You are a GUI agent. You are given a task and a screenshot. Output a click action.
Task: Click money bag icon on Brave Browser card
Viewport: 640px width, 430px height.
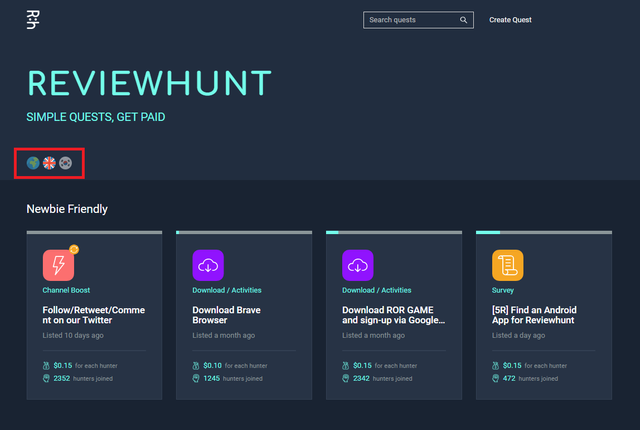[x=196, y=366]
